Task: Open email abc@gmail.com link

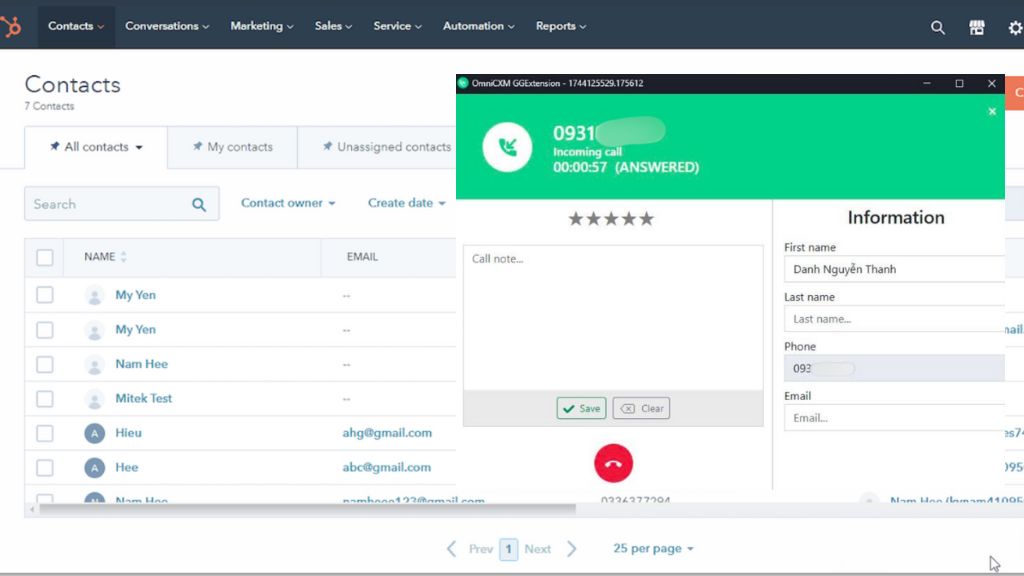Action: [x=387, y=468]
